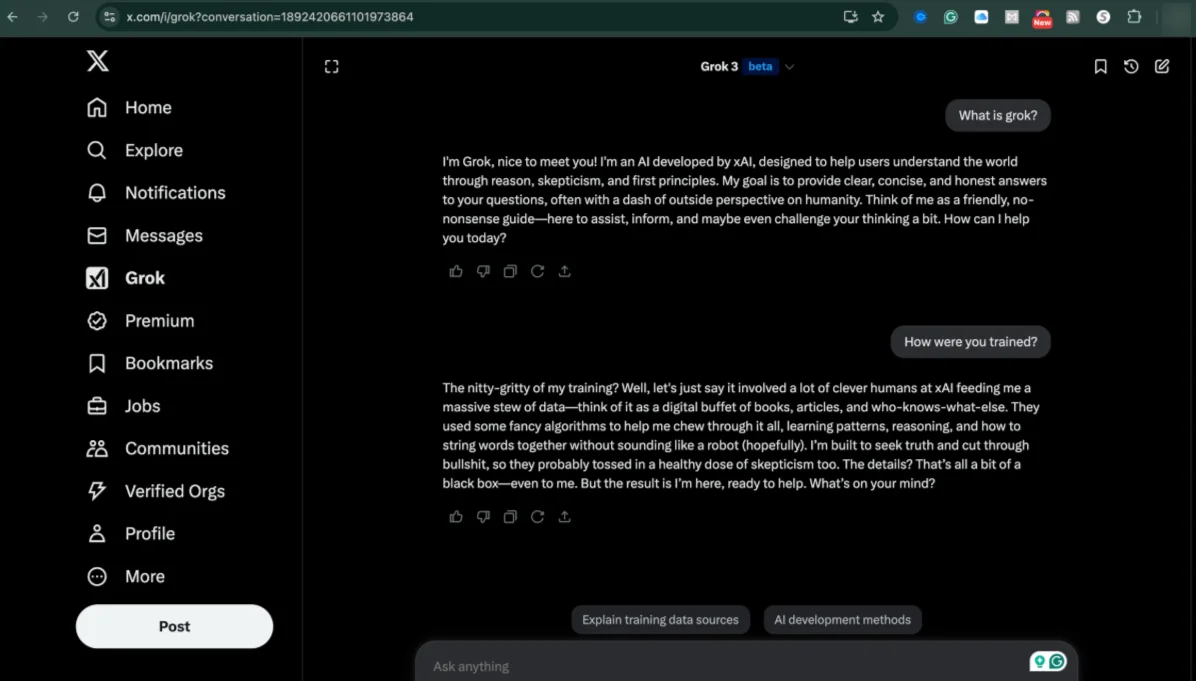Select 'AI development methods' suggestion
Viewport: 1196px width, 681px height.
click(842, 620)
